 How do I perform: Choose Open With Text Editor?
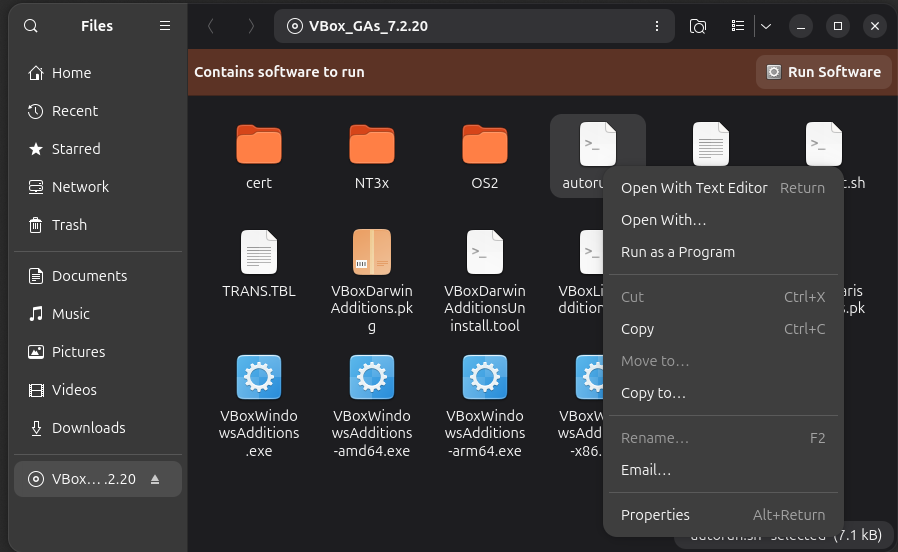coord(723,188)
